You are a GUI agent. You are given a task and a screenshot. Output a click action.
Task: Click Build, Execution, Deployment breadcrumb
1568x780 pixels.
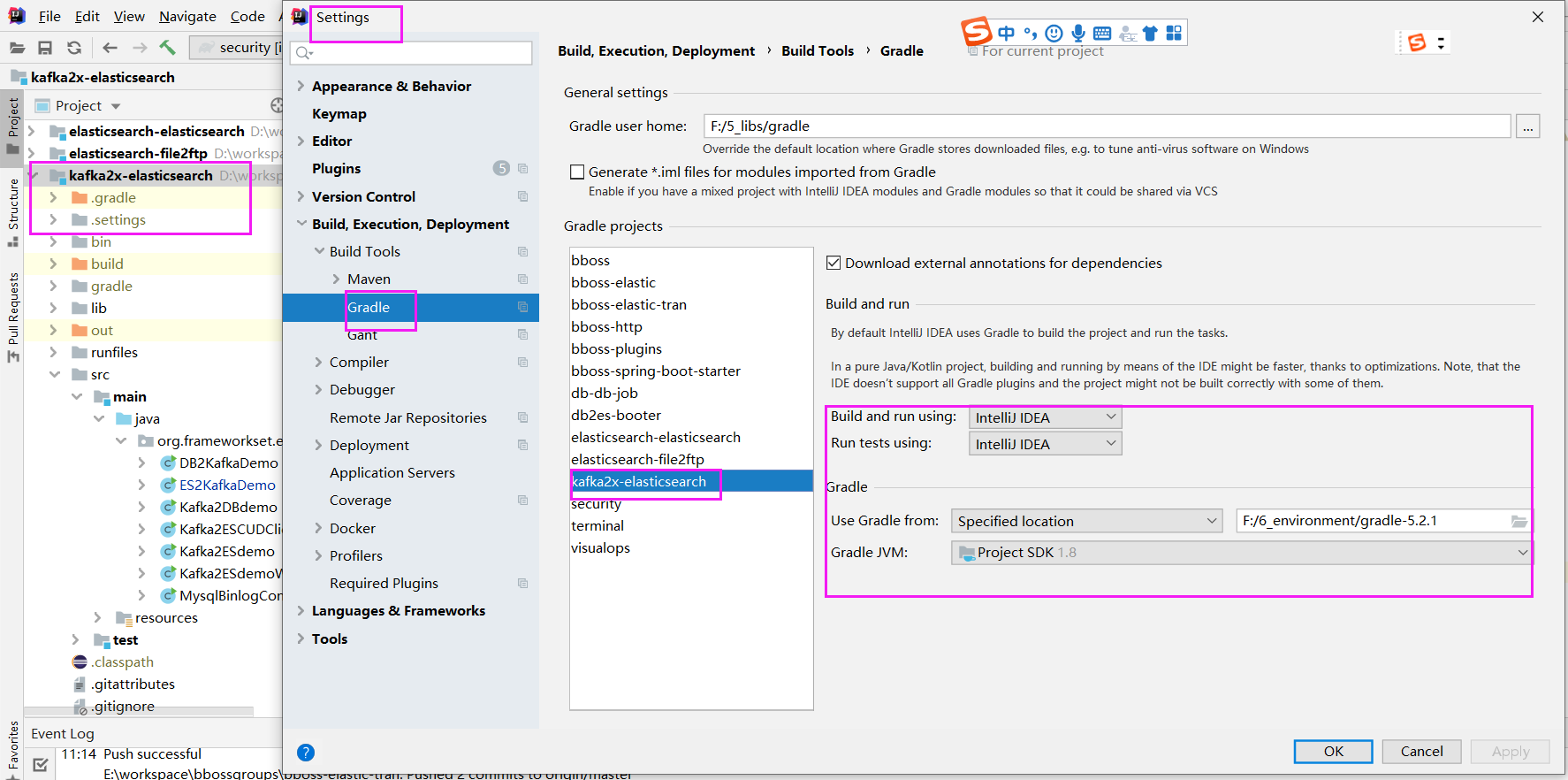(x=656, y=51)
